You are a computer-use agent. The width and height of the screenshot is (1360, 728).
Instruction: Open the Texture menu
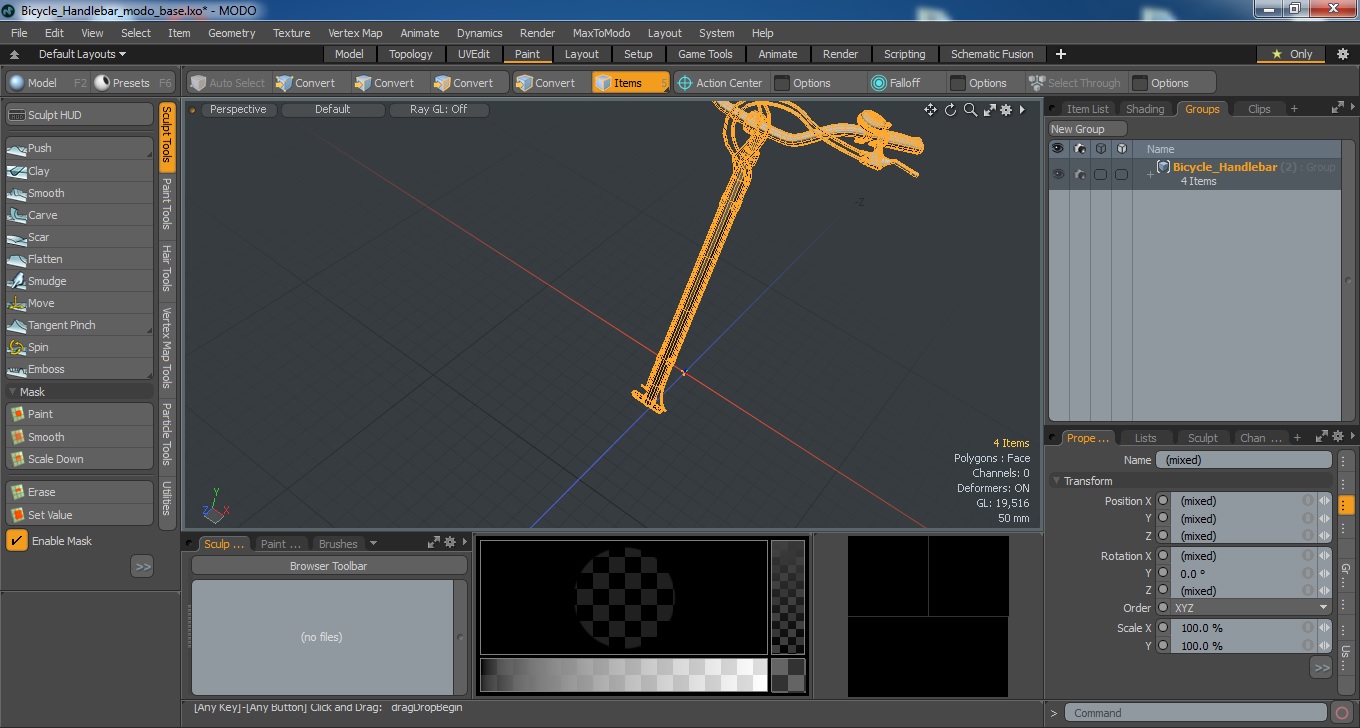pos(292,33)
